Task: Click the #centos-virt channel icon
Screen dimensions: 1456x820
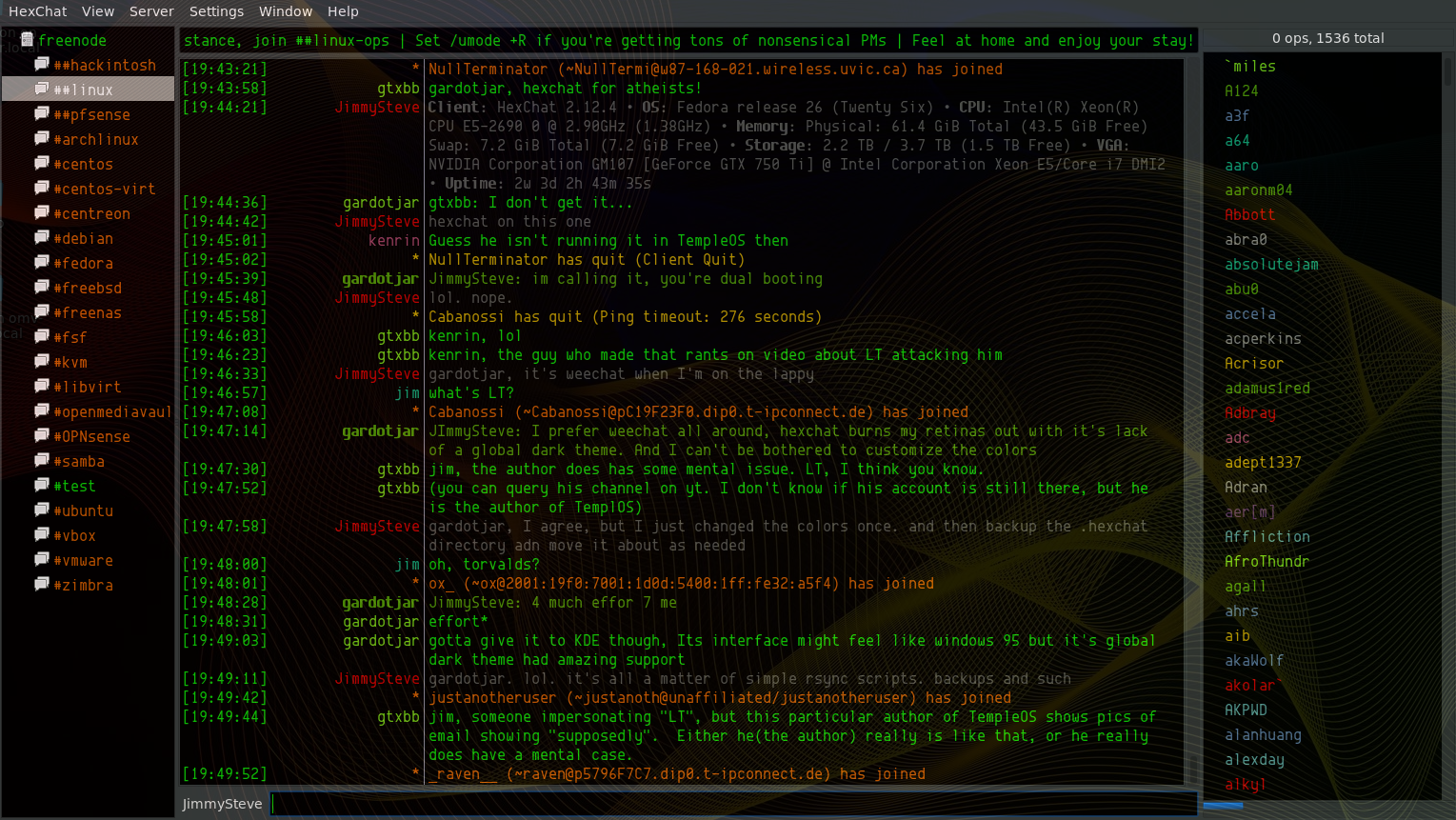Action: (x=42, y=188)
